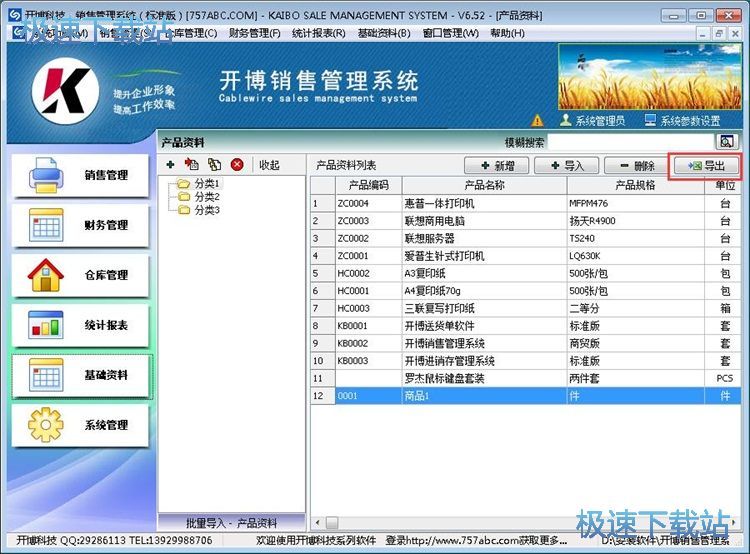Click the fuzzy search magnifier icon
The width and height of the screenshot is (750, 554).
(727, 142)
